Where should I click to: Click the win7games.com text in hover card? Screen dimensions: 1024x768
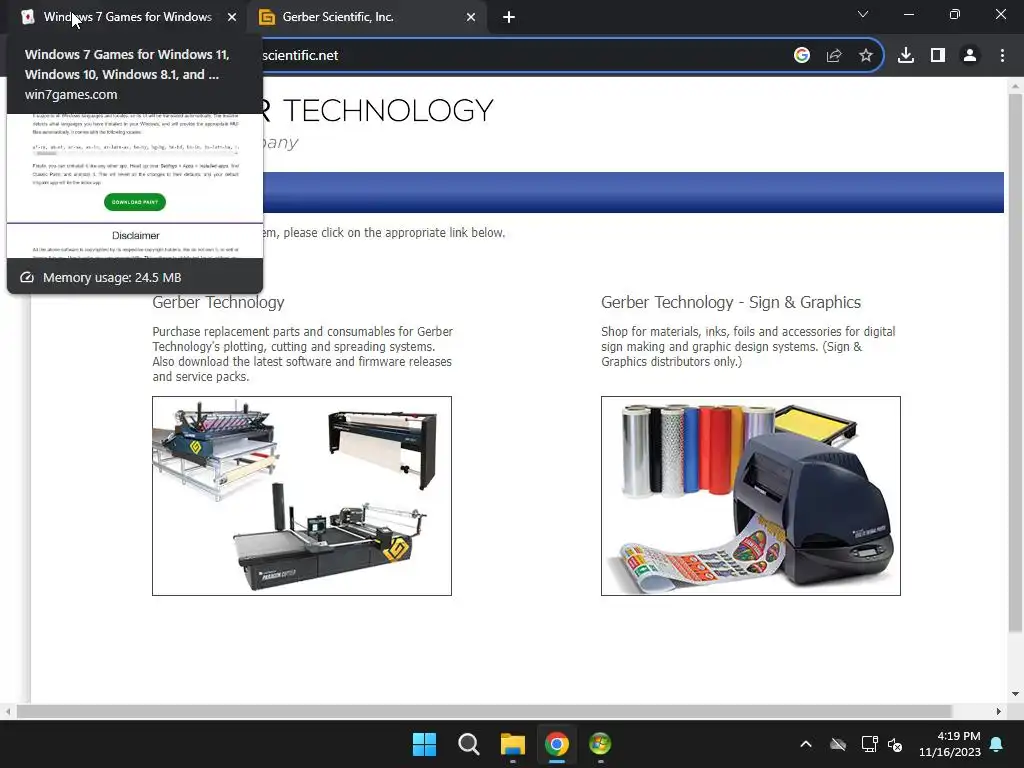pos(71,95)
